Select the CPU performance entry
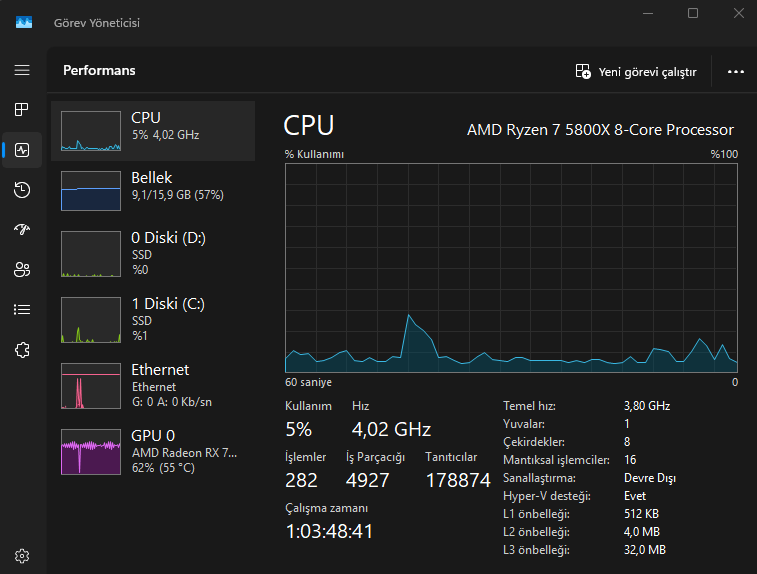757x574 pixels. 153,130
